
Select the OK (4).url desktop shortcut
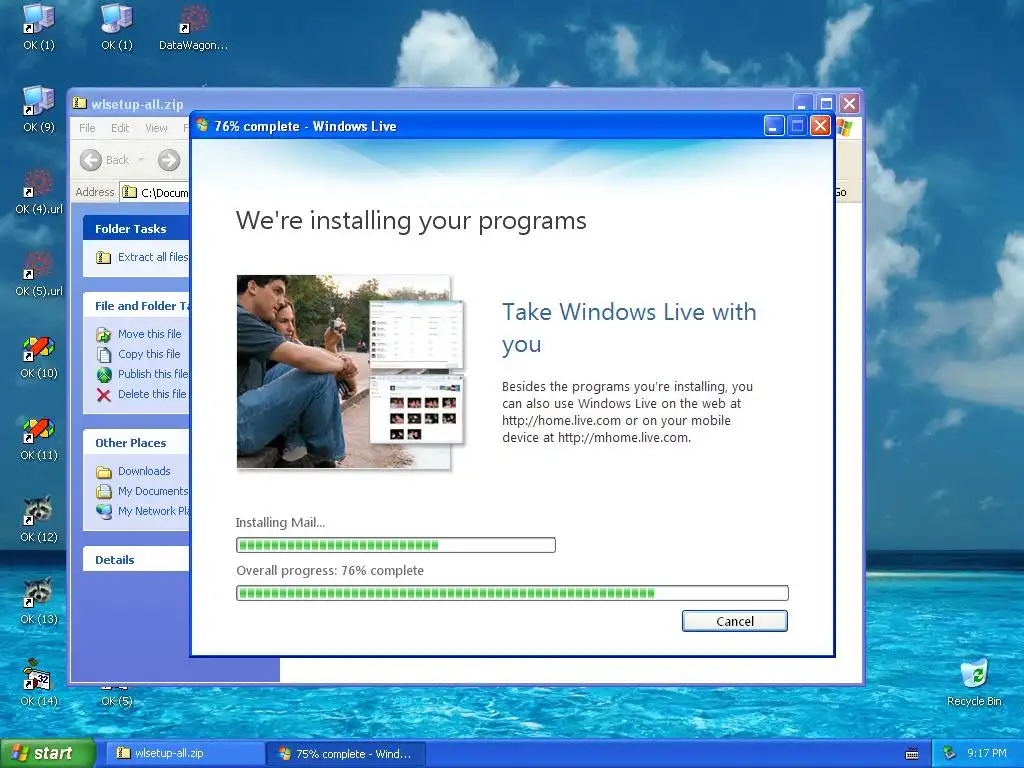coord(39,191)
